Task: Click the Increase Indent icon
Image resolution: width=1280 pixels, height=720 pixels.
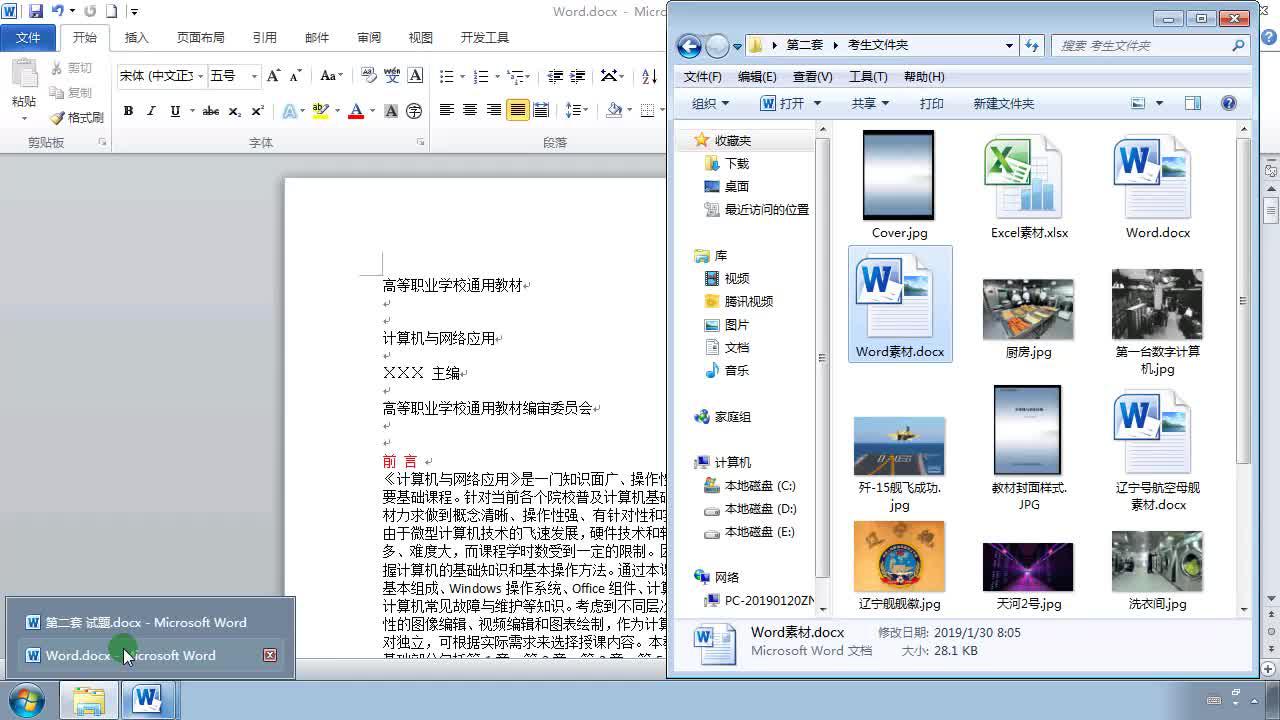Action: pos(578,76)
